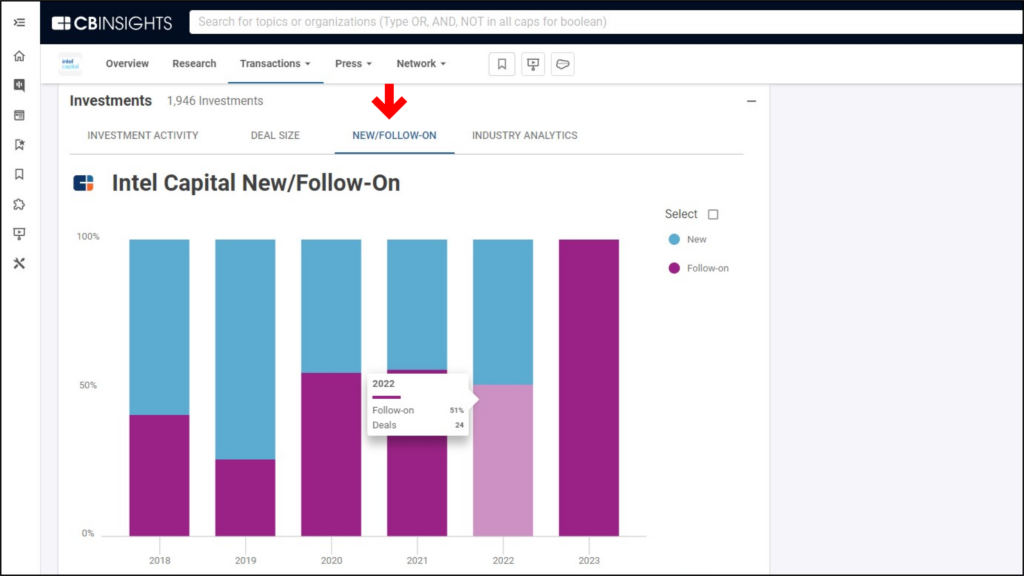
Task: Switch to the Investment Activity tab
Action: (x=143, y=135)
